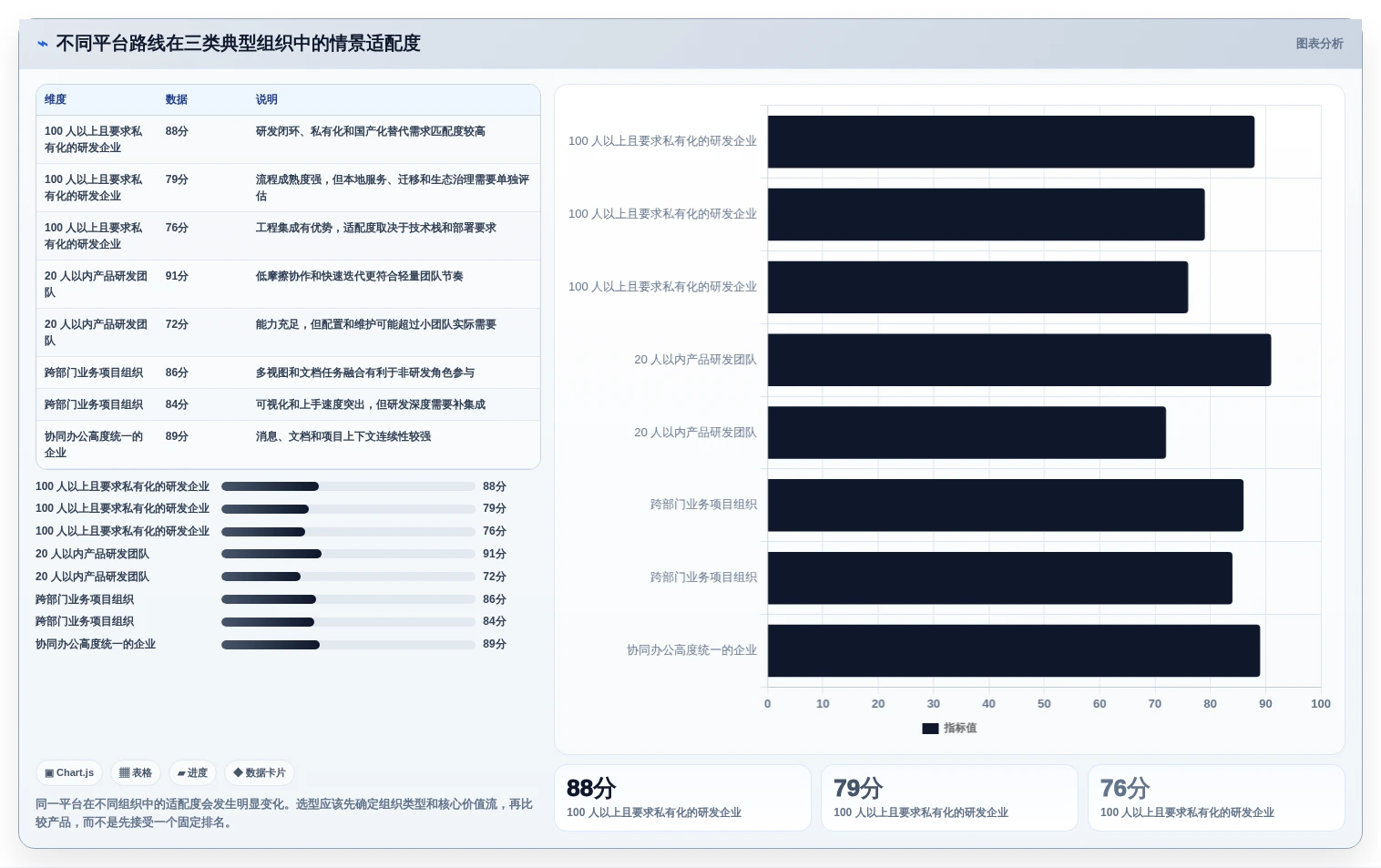Viewport: 1381px width, 868px height.
Task: Select the 进度 chip
Action: tap(192, 772)
